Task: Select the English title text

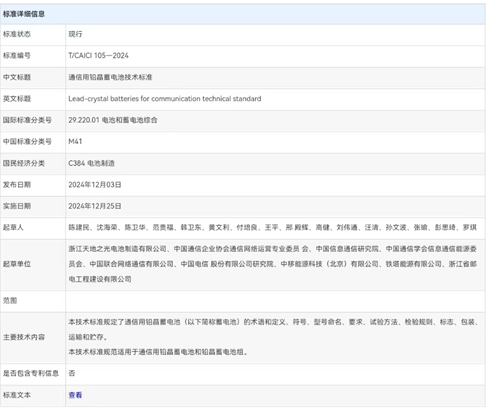Action: click(165, 99)
